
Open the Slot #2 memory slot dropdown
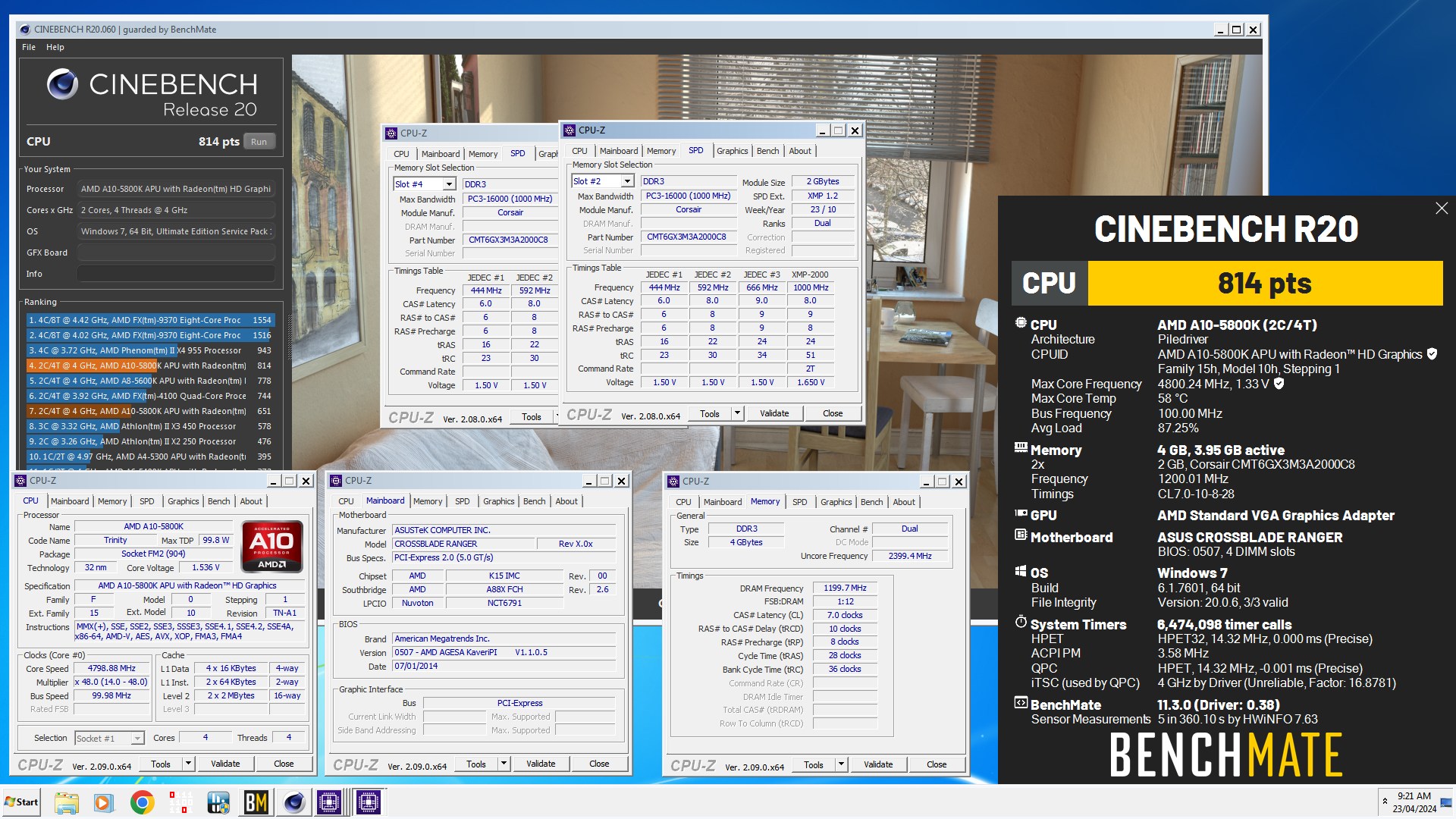(627, 181)
